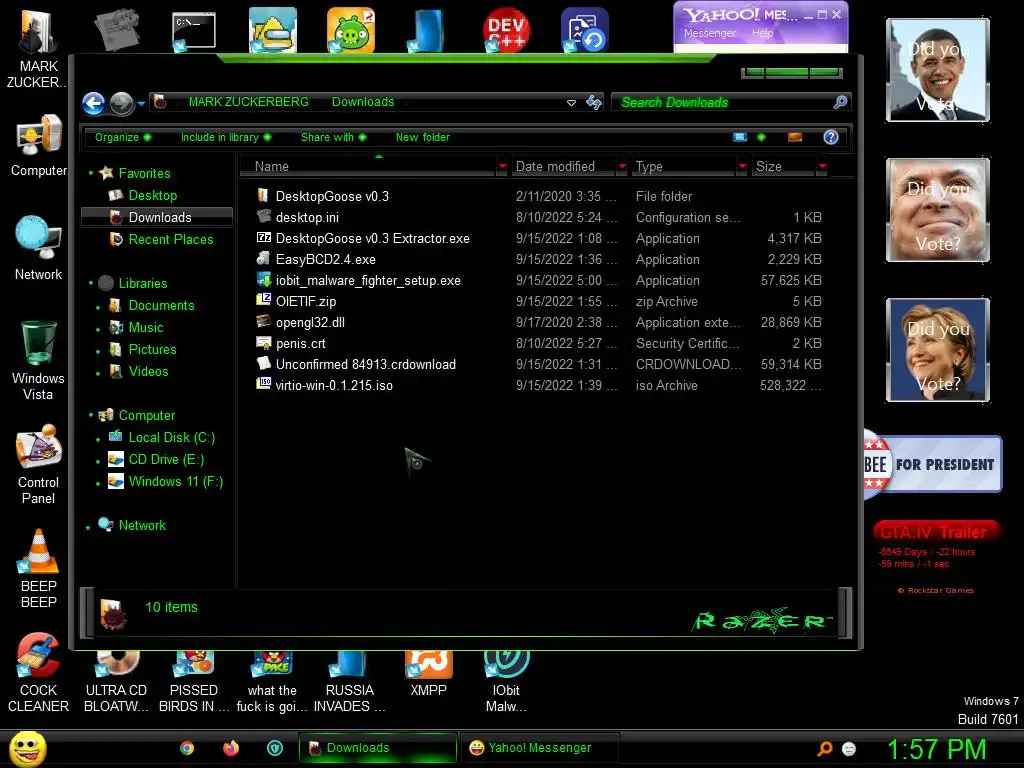Viewport: 1024px width, 768px height.
Task: Open the Share with menu
Action: pos(333,137)
